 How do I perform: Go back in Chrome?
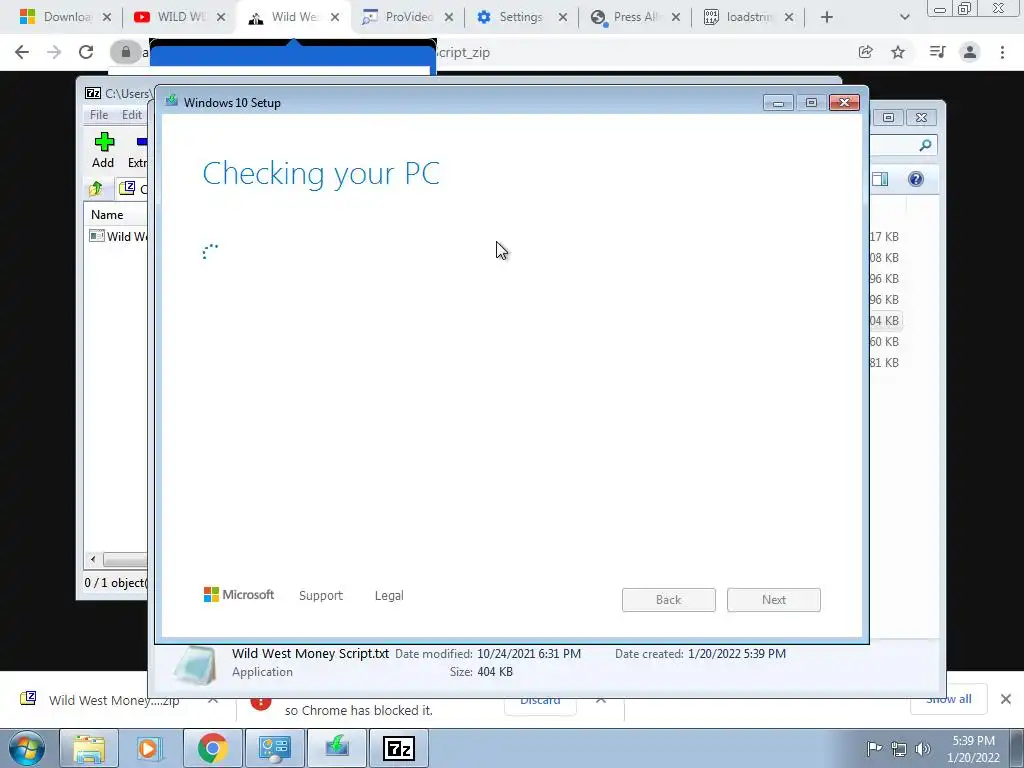point(22,52)
